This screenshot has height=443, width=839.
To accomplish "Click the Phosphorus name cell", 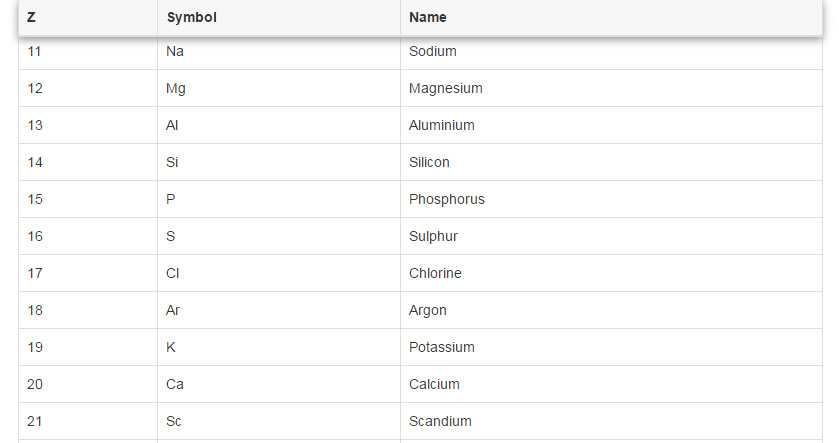I will coord(612,199).
